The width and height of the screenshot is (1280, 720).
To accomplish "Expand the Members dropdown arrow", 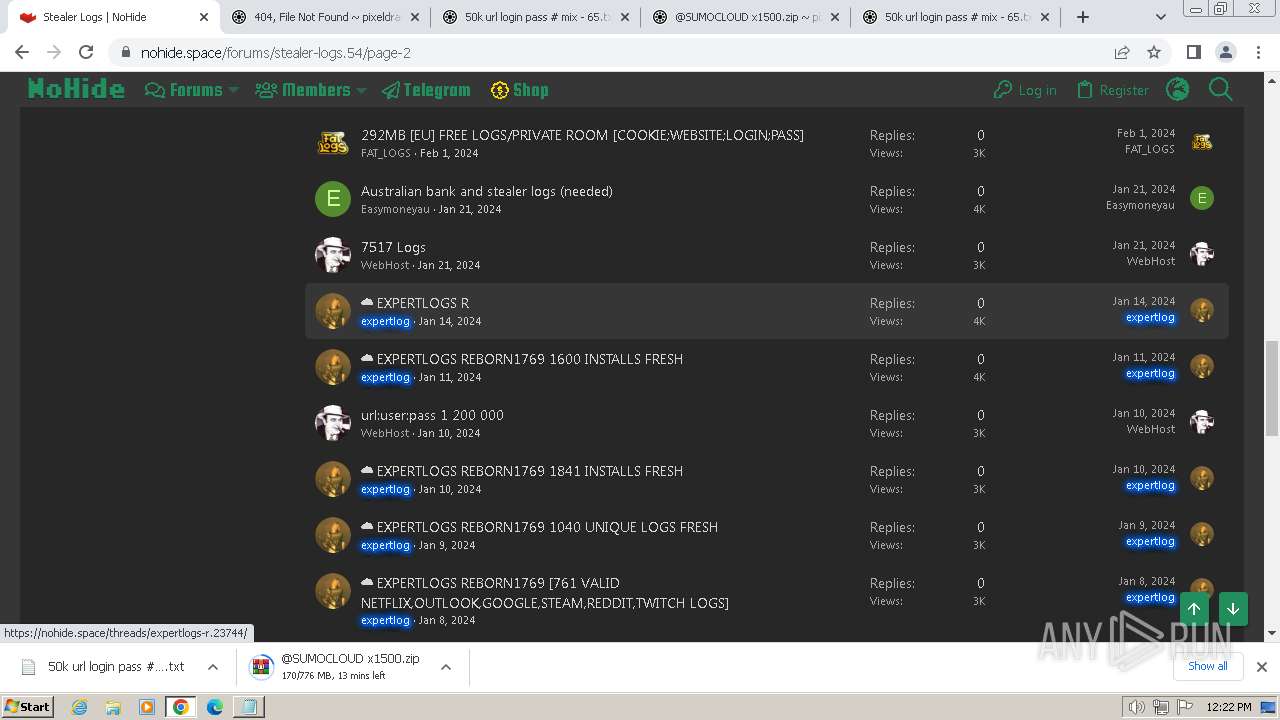I will pyautogui.click(x=361, y=90).
